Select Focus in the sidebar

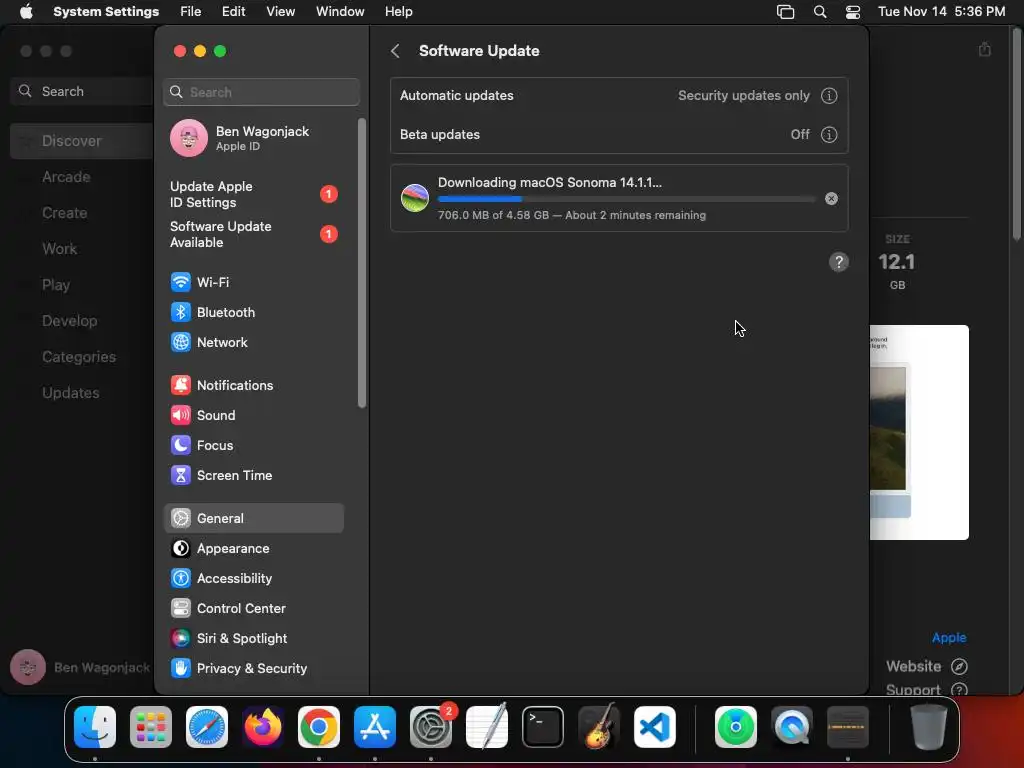click(253, 445)
